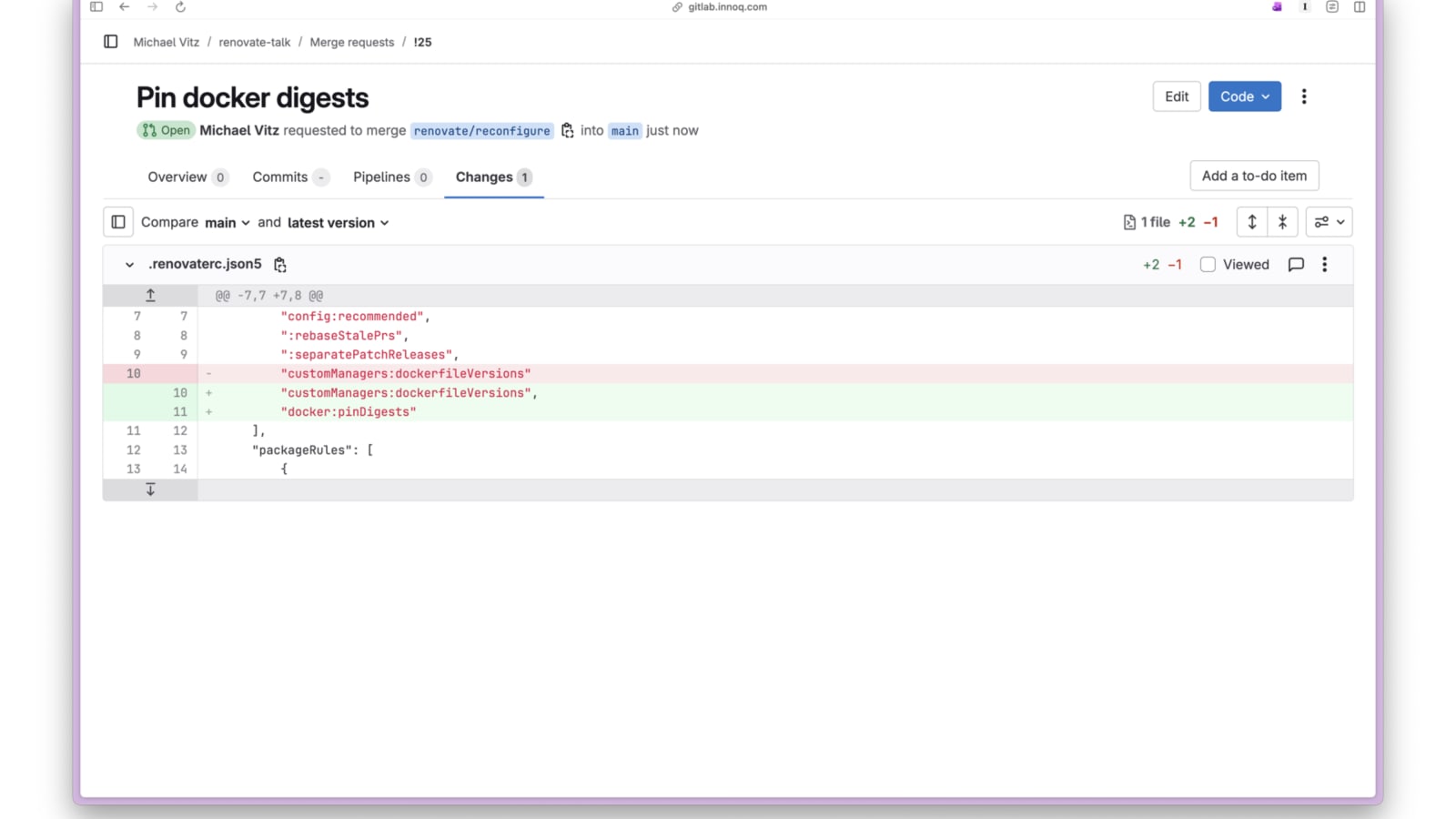Open the purple browser extension icon
The image size is (1456, 819).
tap(1277, 7)
